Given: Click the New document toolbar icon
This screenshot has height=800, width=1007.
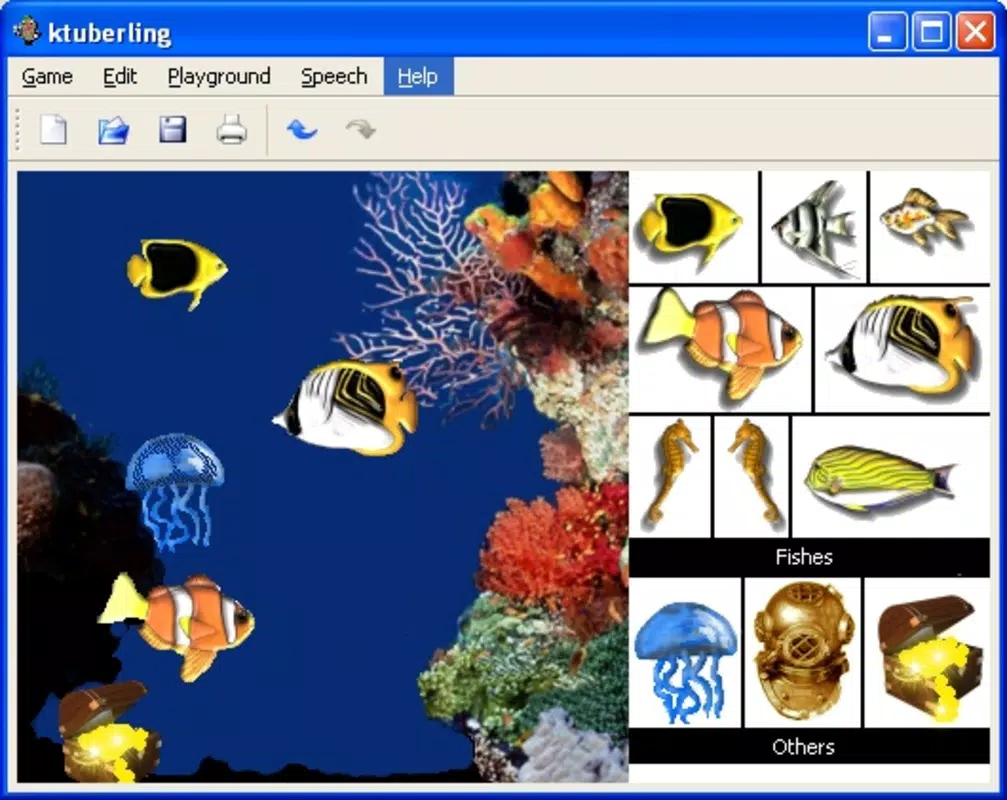Looking at the screenshot, I should pyautogui.click(x=53, y=130).
